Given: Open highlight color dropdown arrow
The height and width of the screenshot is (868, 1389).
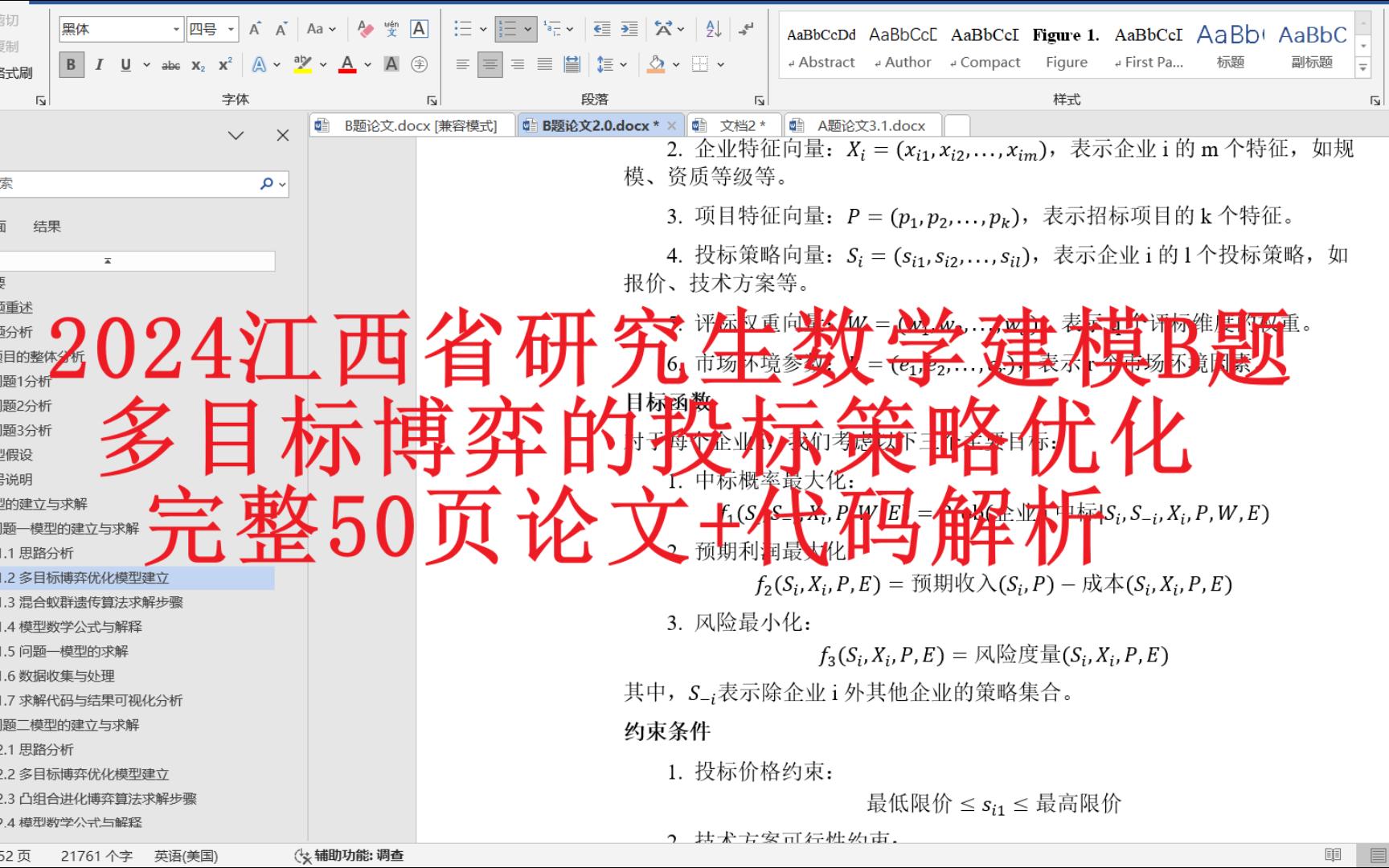Looking at the screenshot, I should [322, 64].
